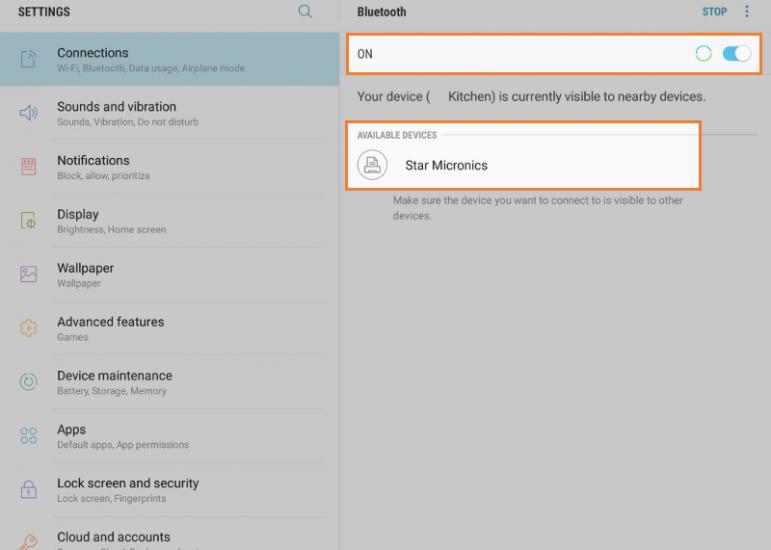This screenshot has width=771, height=550.
Task: Tap the Connections icon in sidebar
Action: 29,60
